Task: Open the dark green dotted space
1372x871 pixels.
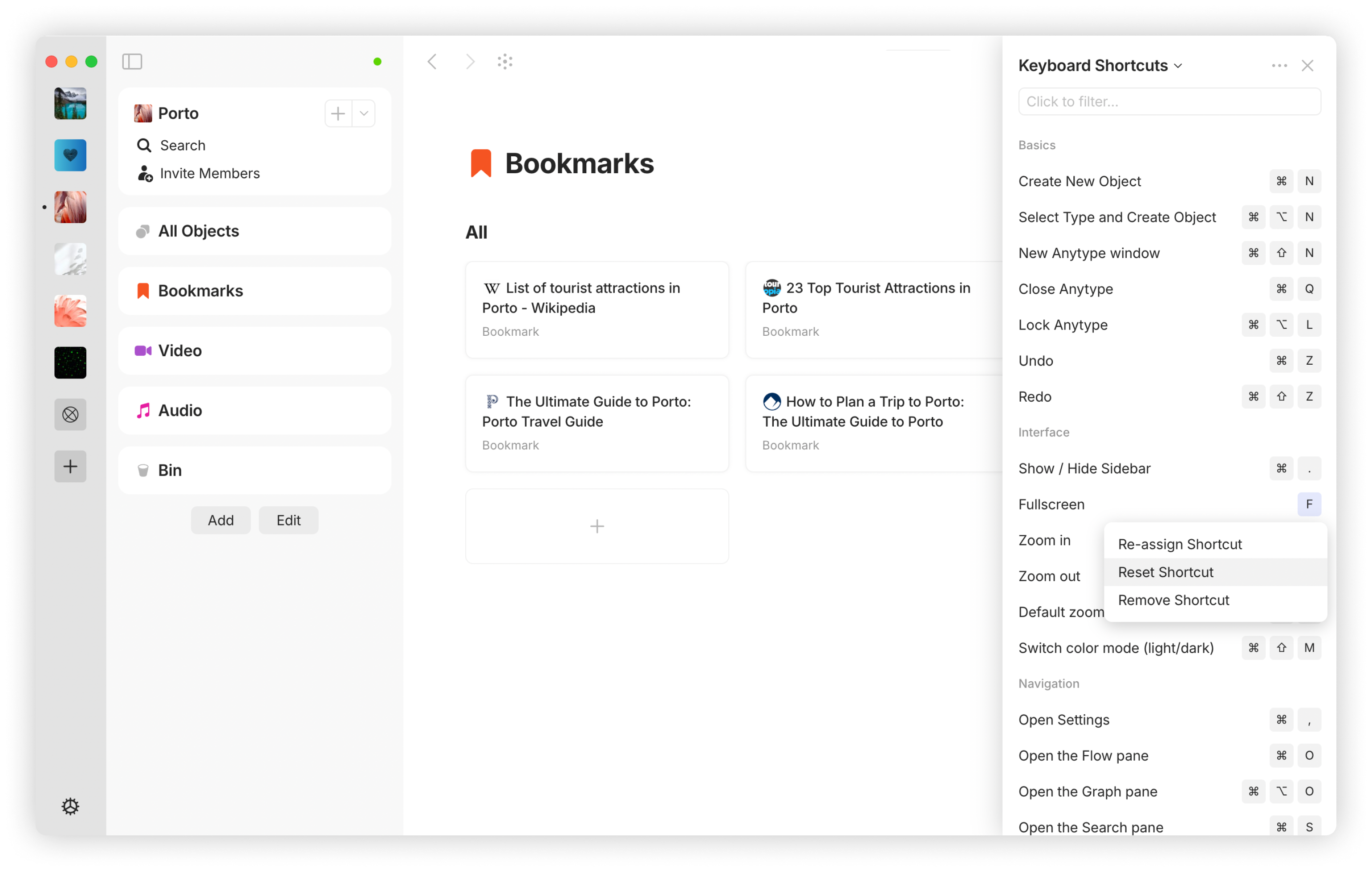Action: [70, 362]
